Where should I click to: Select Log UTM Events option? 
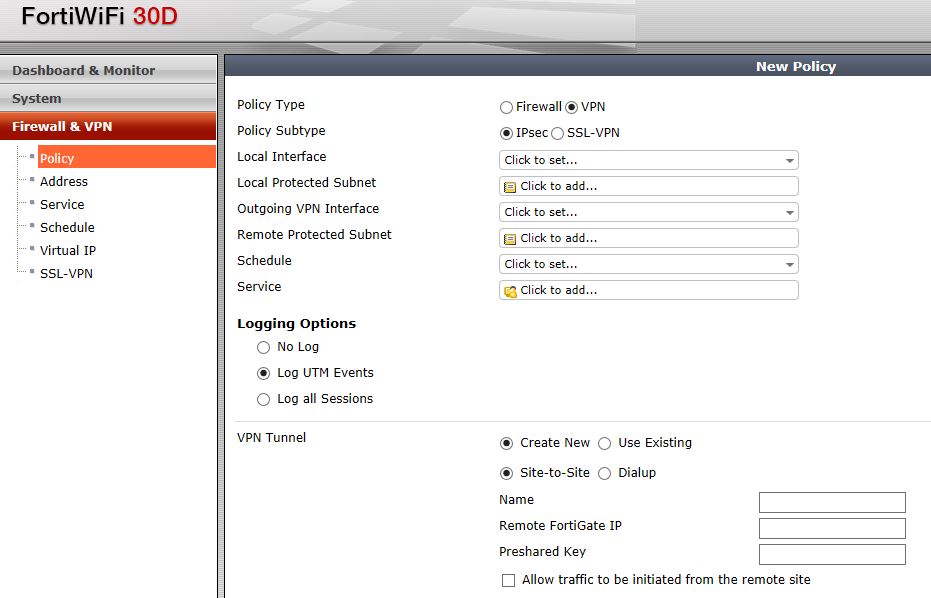[x=263, y=374]
